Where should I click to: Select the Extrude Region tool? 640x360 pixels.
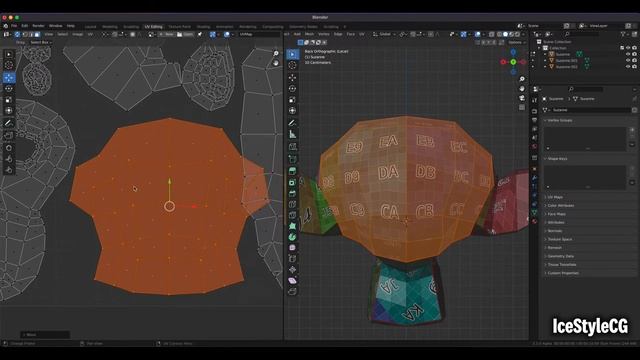point(292,171)
